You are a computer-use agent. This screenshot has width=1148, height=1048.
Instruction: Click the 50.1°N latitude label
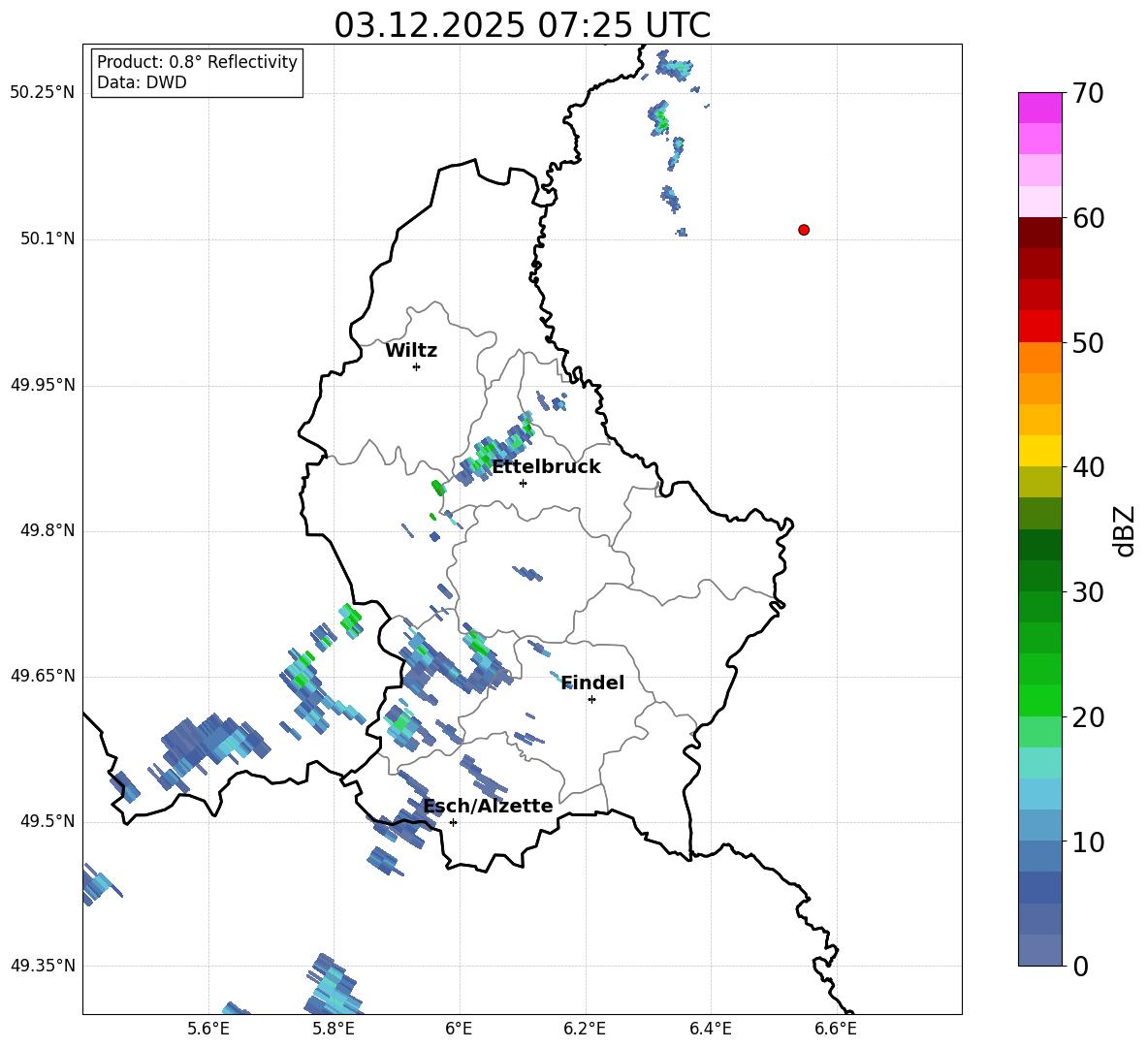click(x=48, y=239)
